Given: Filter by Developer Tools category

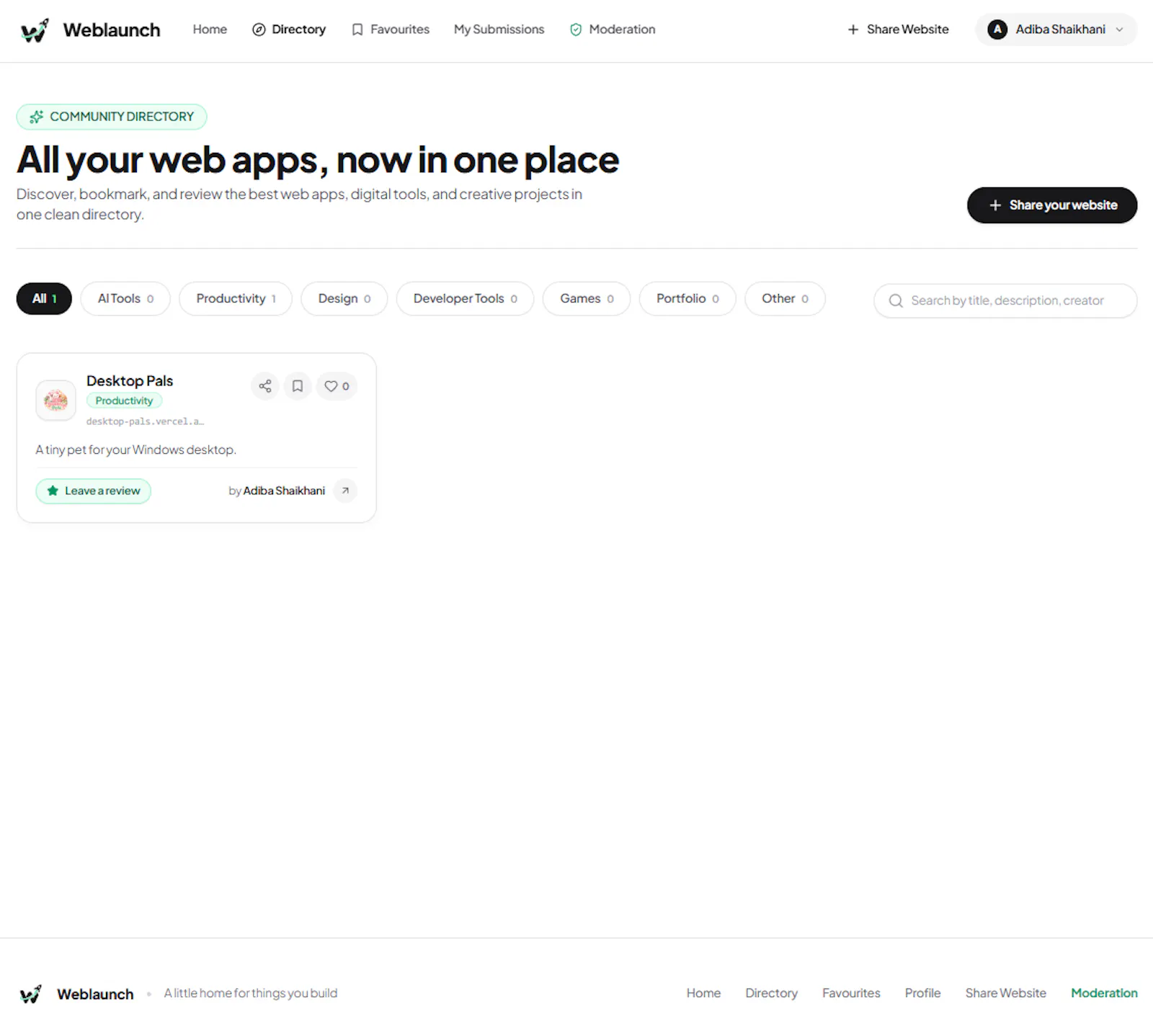Looking at the screenshot, I should click(x=466, y=298).
